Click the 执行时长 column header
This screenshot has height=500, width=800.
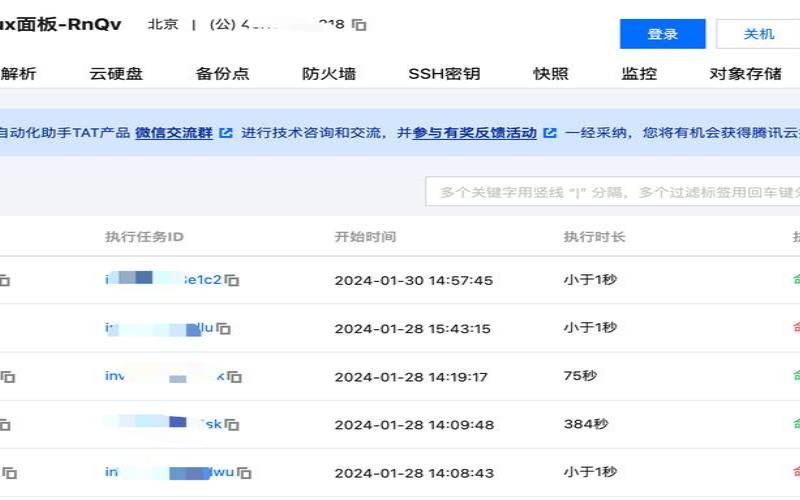coord(594,237)
